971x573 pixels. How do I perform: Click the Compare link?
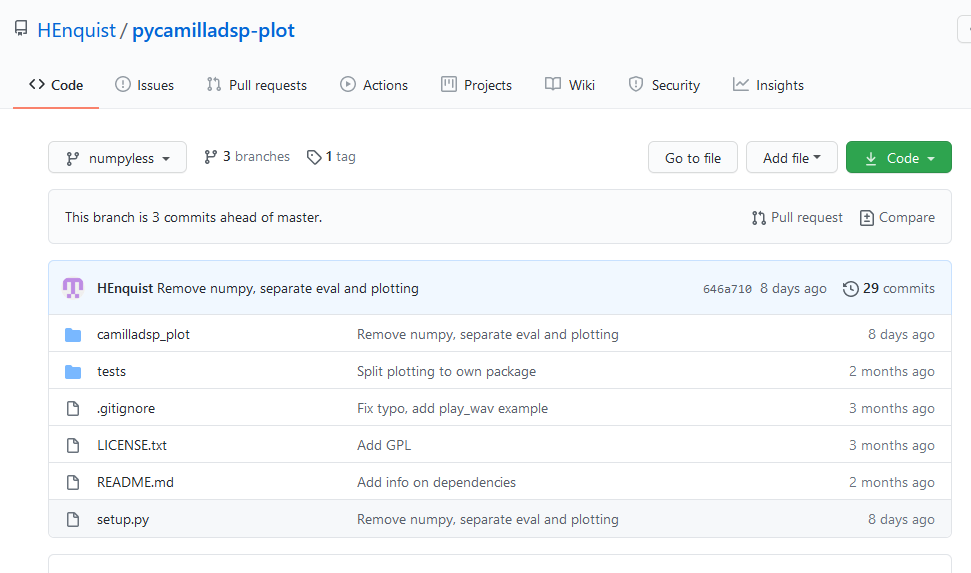[x=897, y=217]
